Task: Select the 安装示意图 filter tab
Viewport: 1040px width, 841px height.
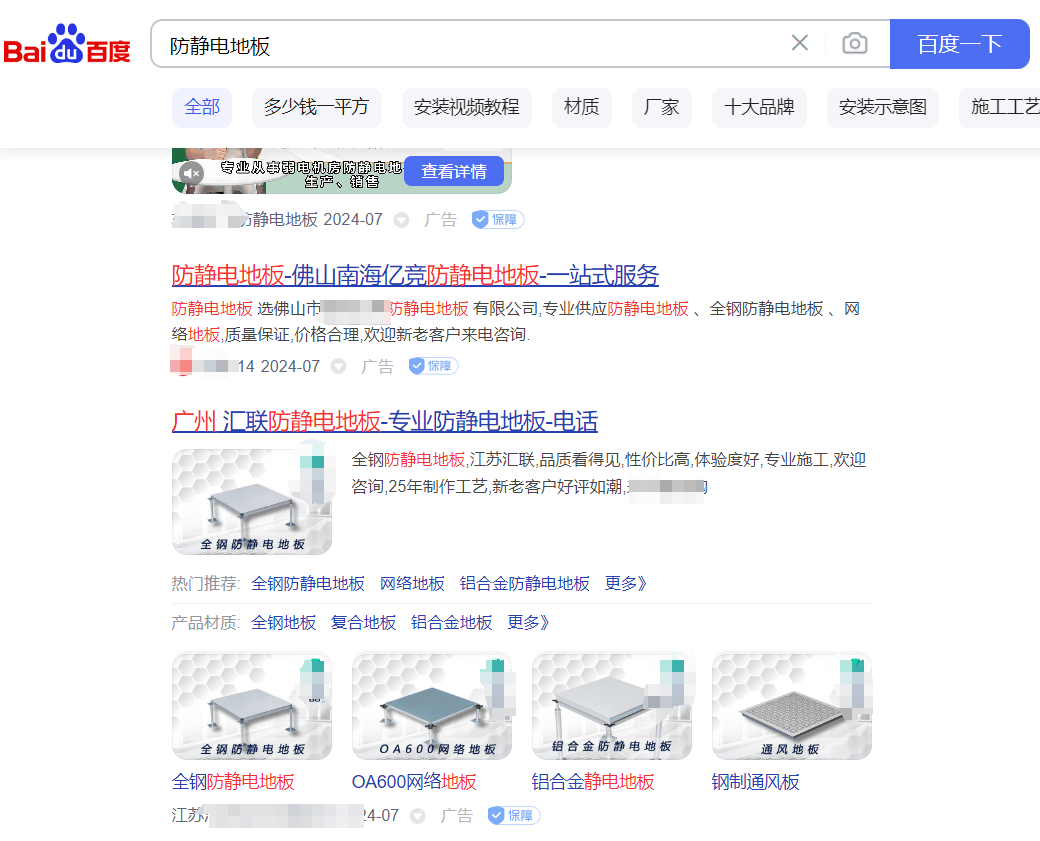Action: coord(882,107)
